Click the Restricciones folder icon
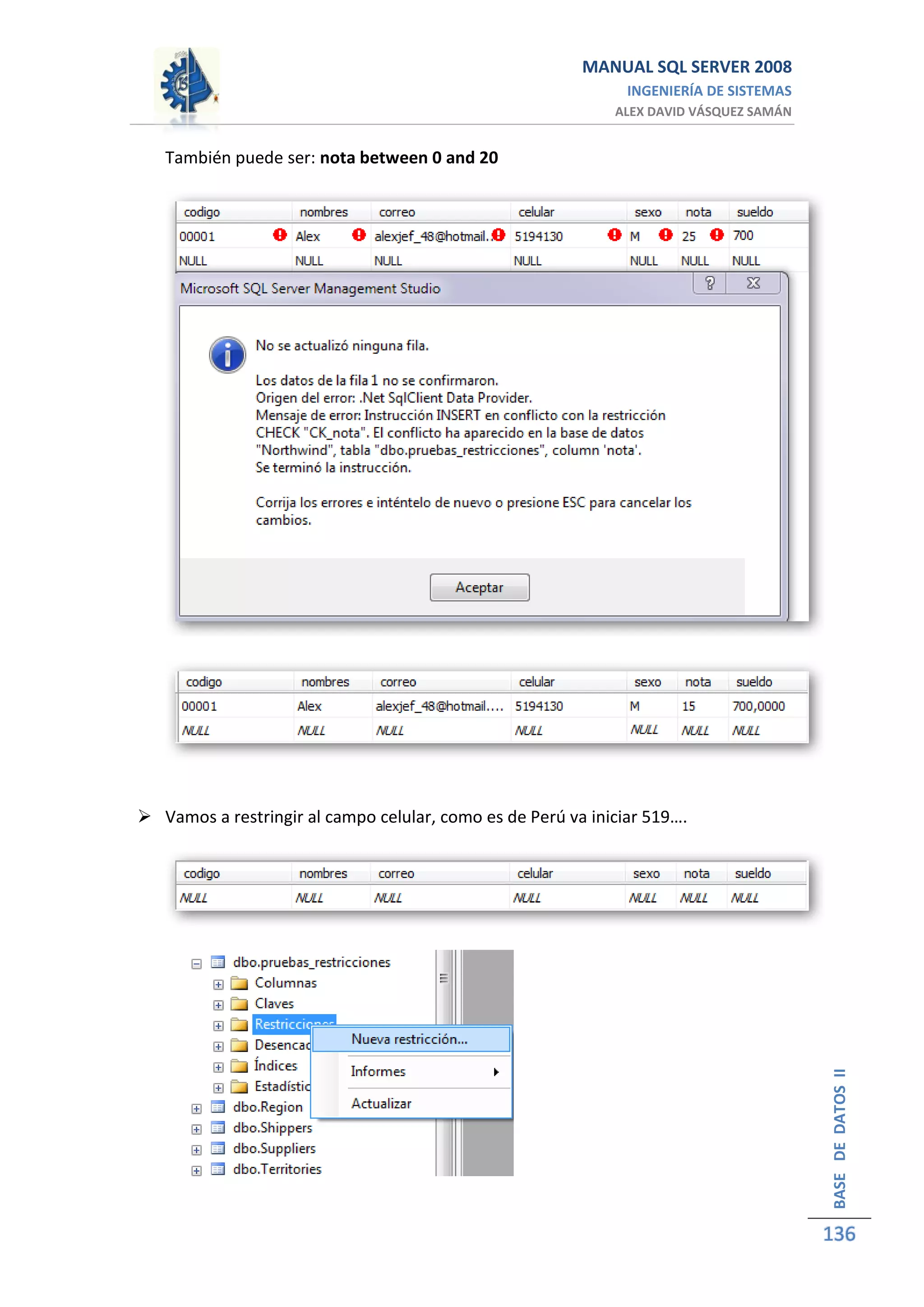This screenshot has width=924, height=1307. pyautogui.click(x=240, y=1024)
